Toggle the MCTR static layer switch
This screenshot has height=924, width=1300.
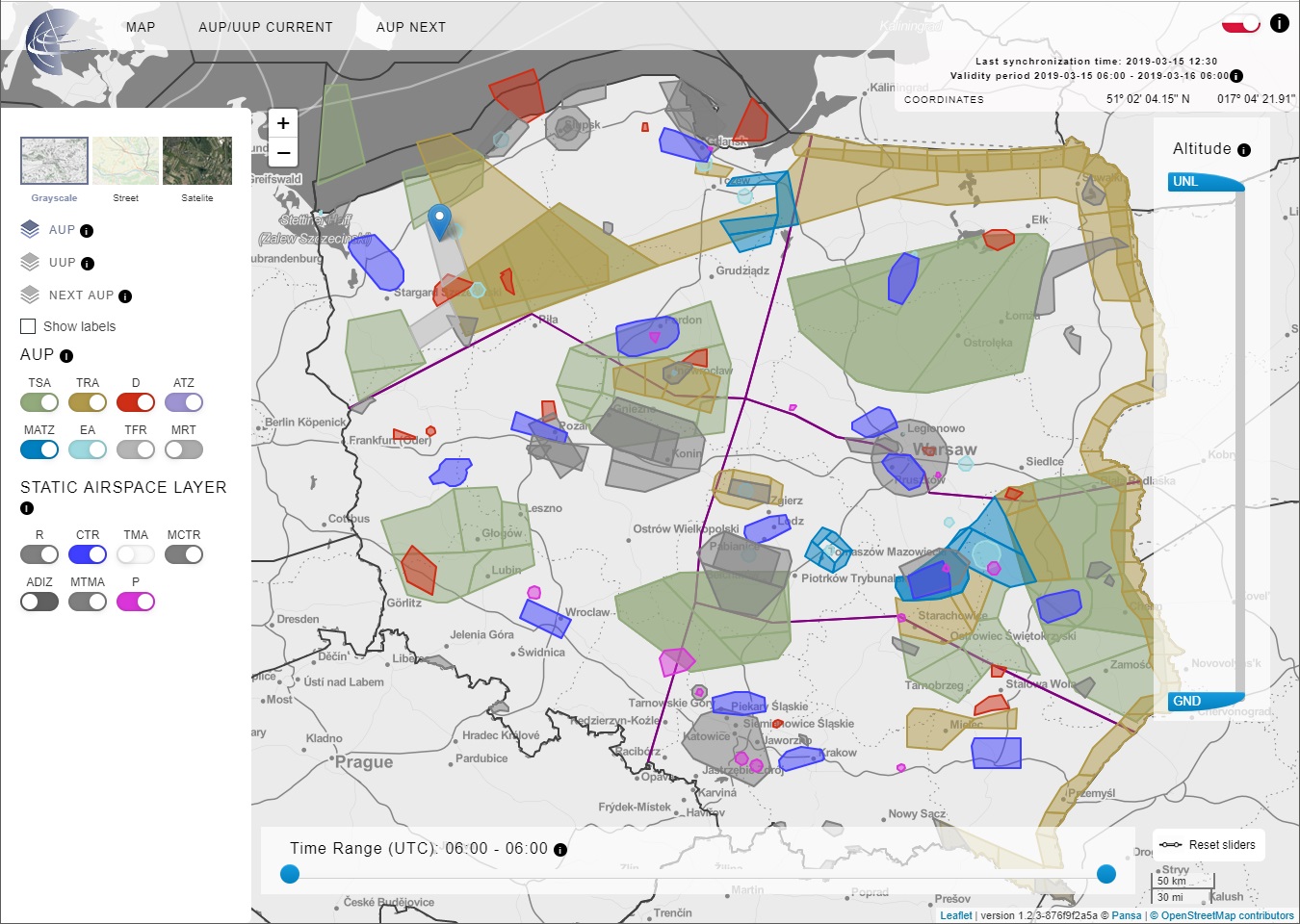pos(184,554)
